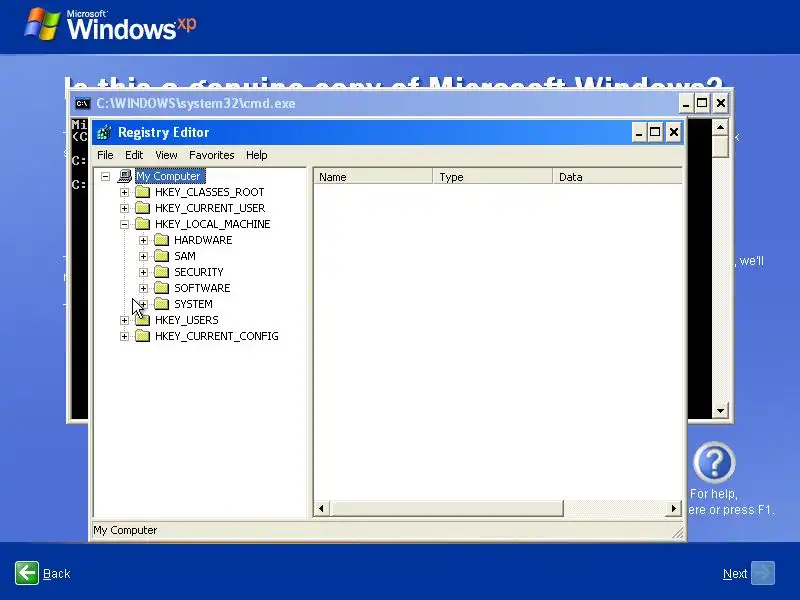The height and width of the screenshot is (600, 800).
Task: Select the SECURITY key label
Action: click(199, 272)
